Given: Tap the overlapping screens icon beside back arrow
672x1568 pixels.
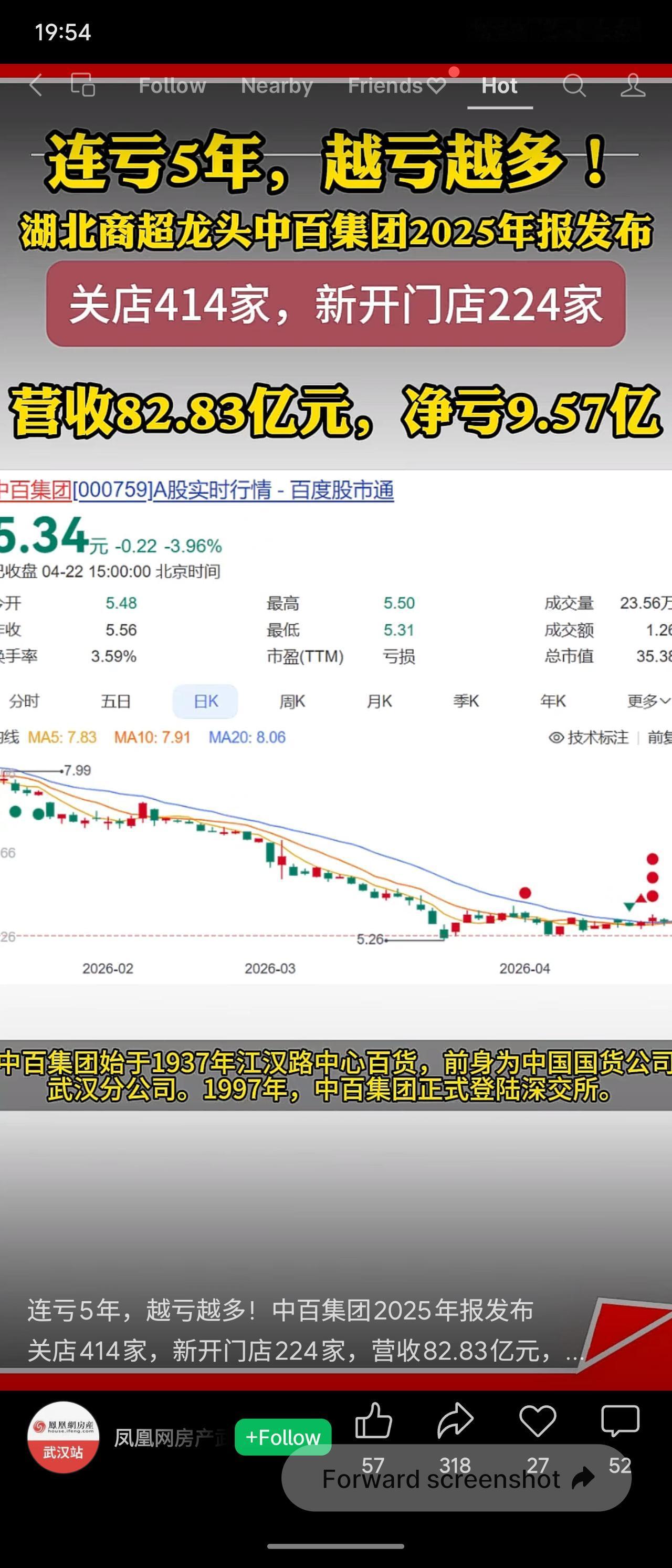Looking at the screenshot, I should tap(83, 85).
